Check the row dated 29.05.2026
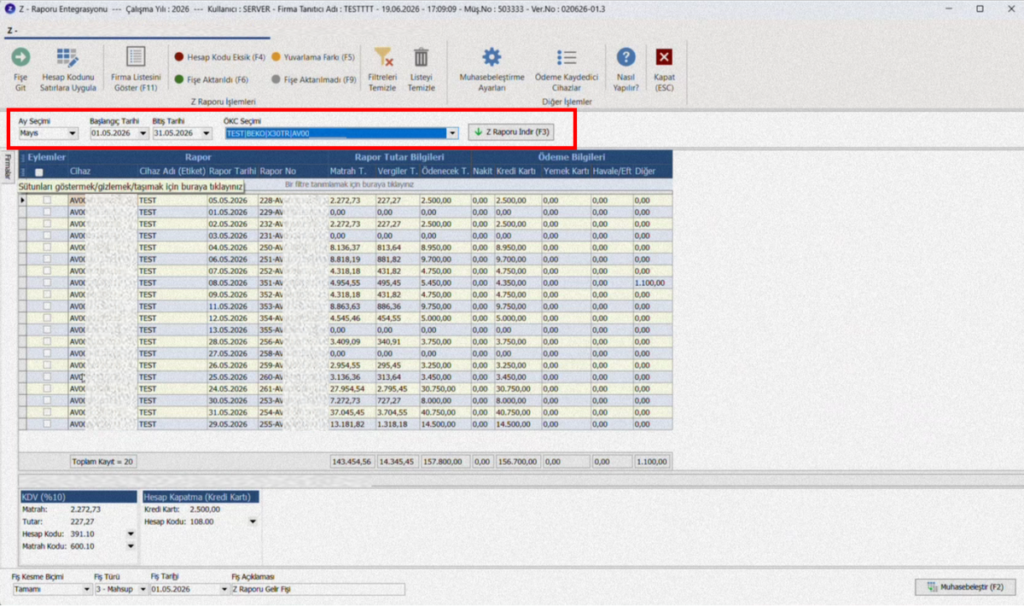 tap(47, 424)
